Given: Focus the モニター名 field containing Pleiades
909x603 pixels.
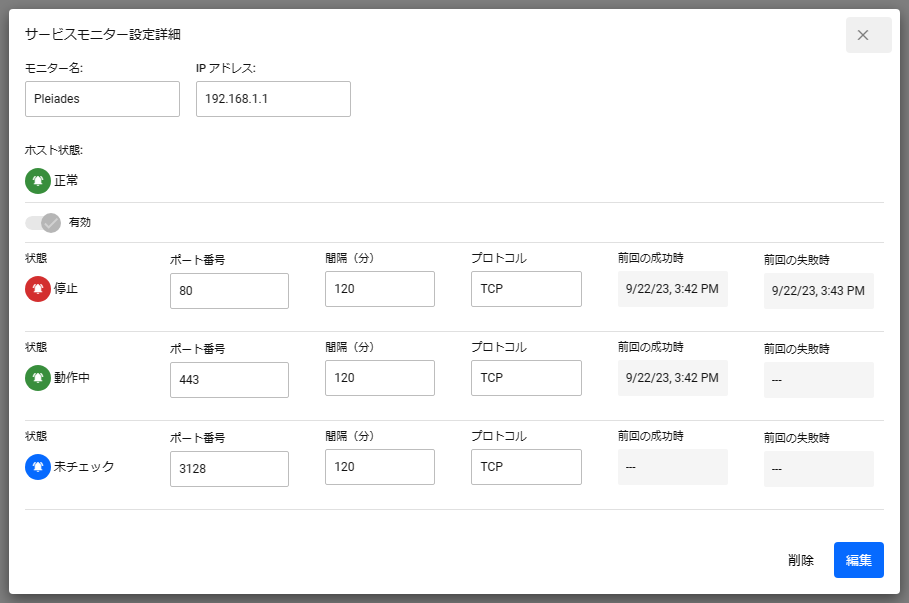Looking at the screenshot, I should 102,99.
